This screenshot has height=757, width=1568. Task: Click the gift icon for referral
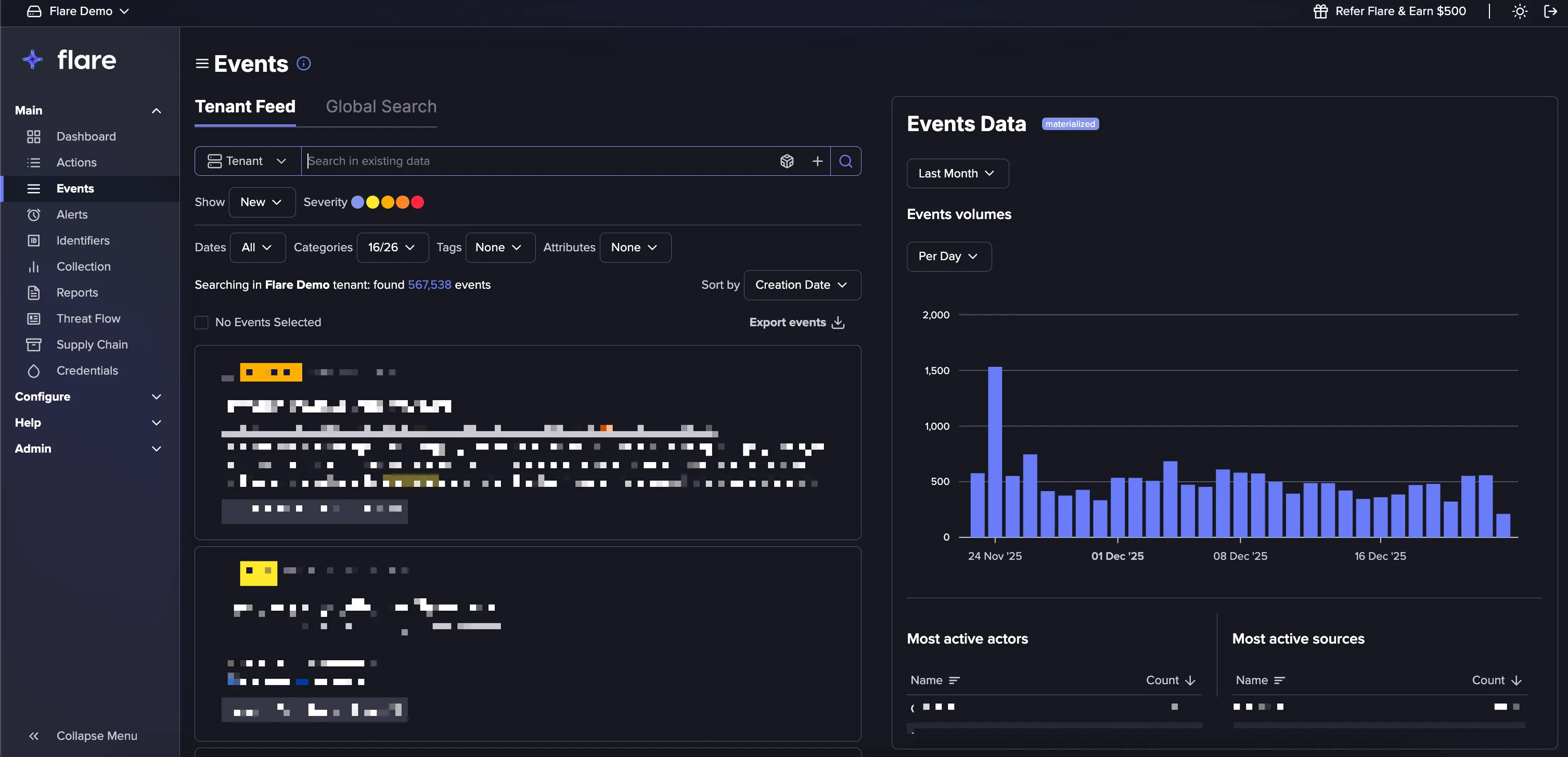click(1320, 11)
